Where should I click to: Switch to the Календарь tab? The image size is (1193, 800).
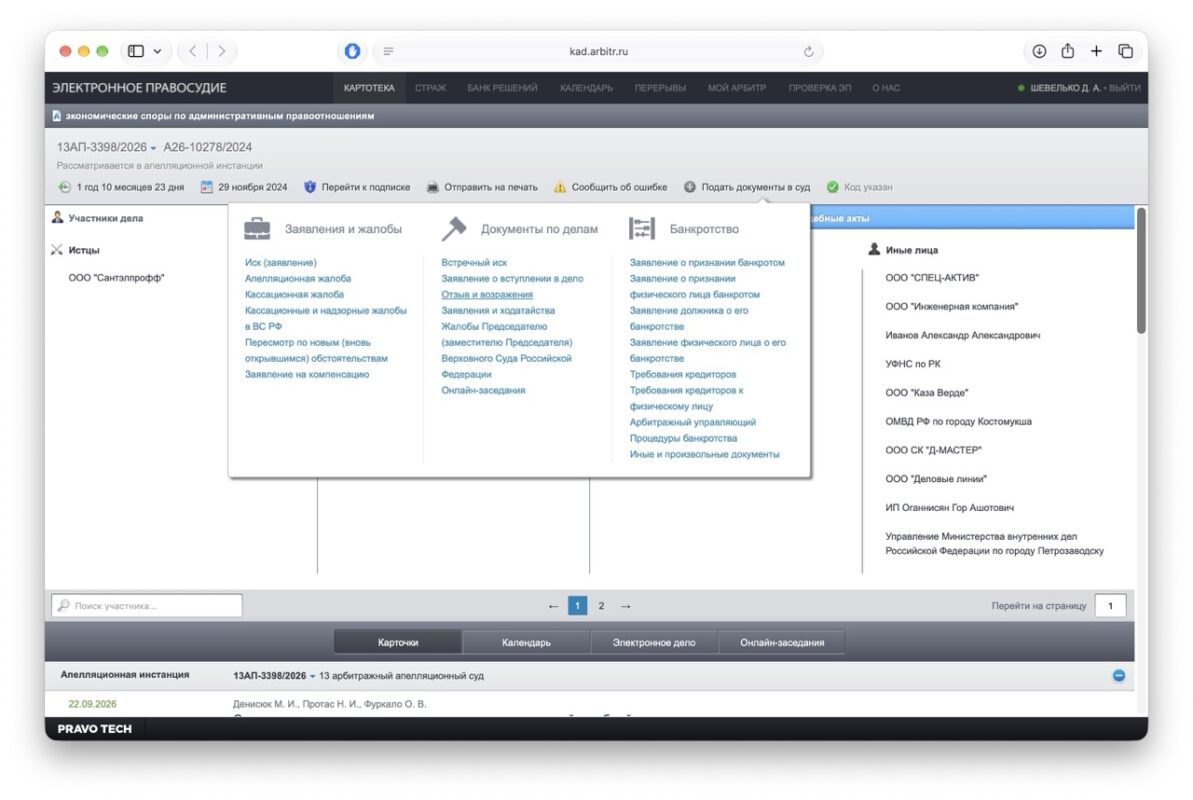coord(526,642)
